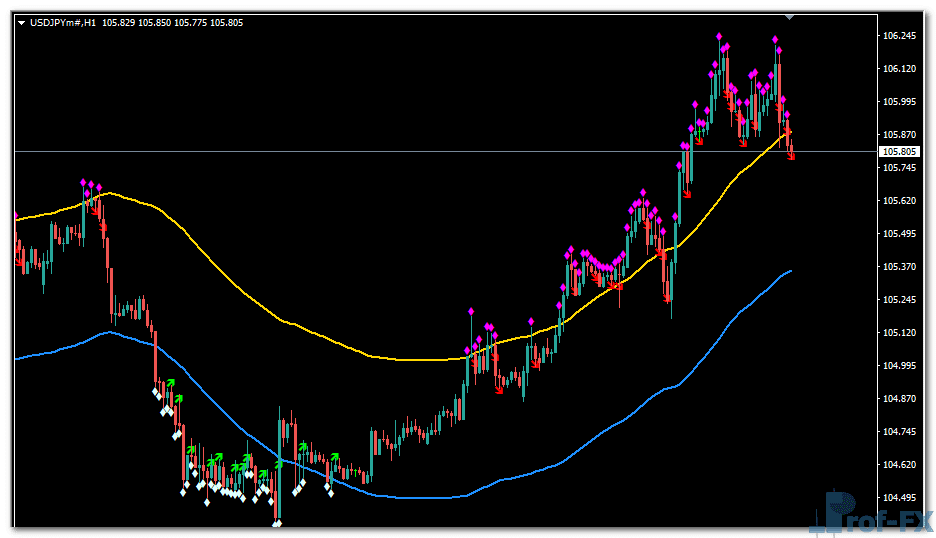Click the grey chart shift triangle marker
The width and height of the screenshot is (936, 538).
(x=789, y=17)
